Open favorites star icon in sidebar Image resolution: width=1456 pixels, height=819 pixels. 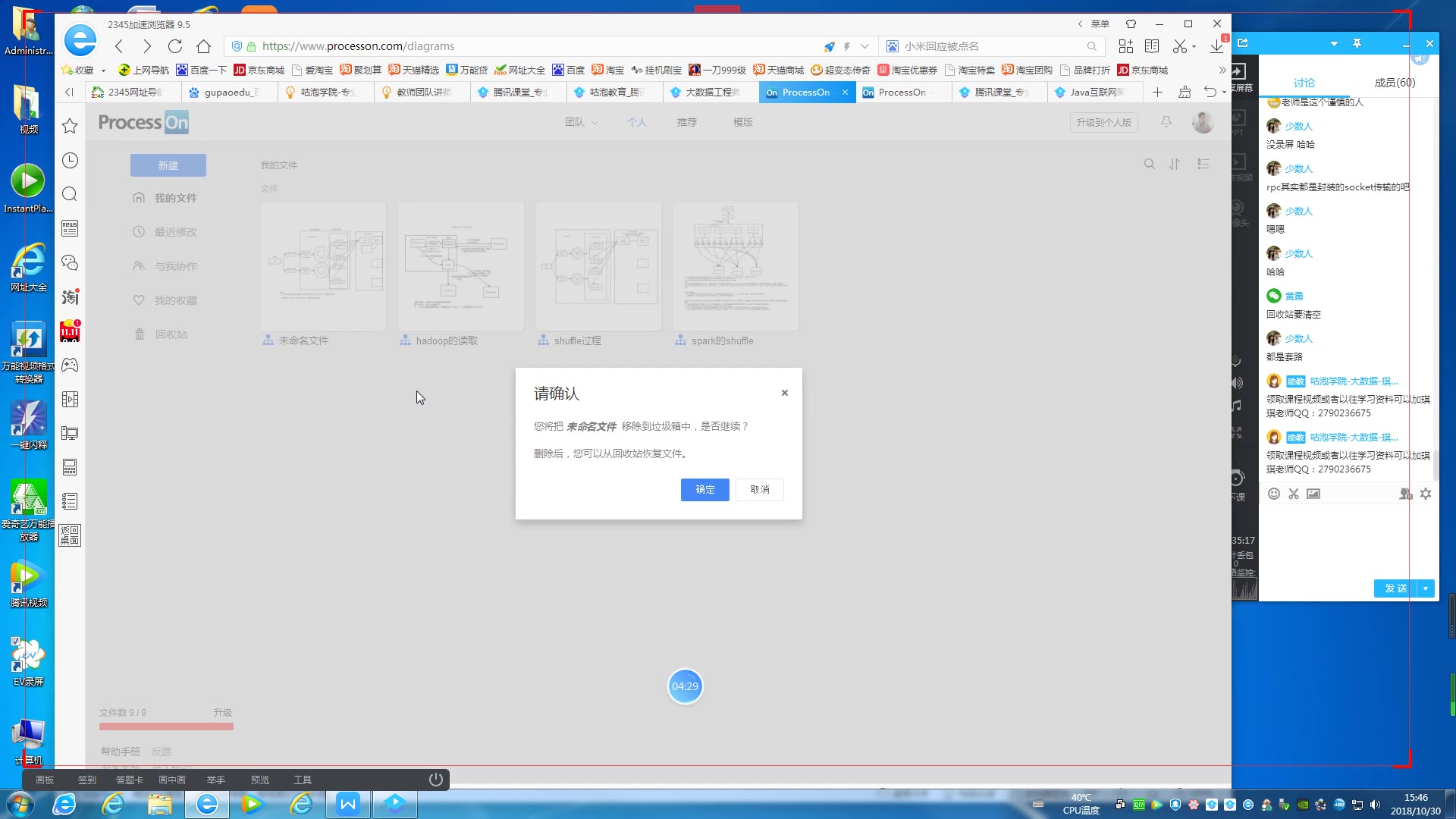(x=70, y=126)
